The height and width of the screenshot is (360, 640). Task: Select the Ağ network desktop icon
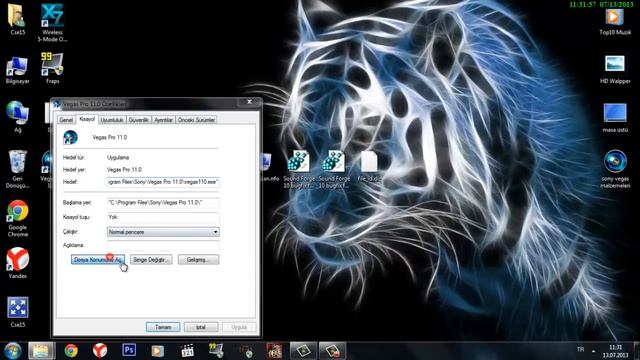(x=17, y=117)
